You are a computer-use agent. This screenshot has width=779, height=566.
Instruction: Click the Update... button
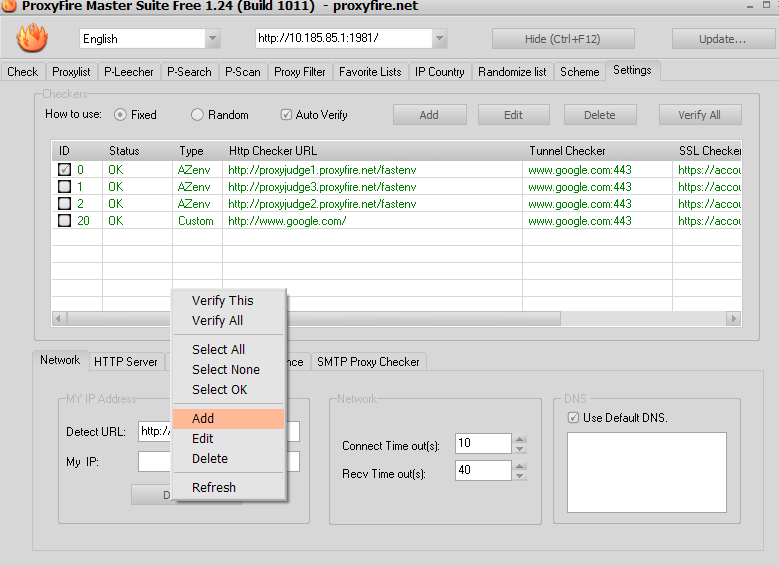[x=722, y=39]
